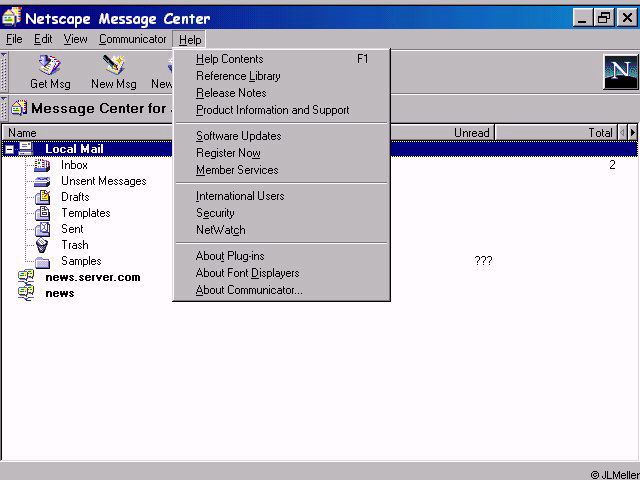Open About Font Displayers
Screen dimensions: 640x480
(x=282, y=273)
